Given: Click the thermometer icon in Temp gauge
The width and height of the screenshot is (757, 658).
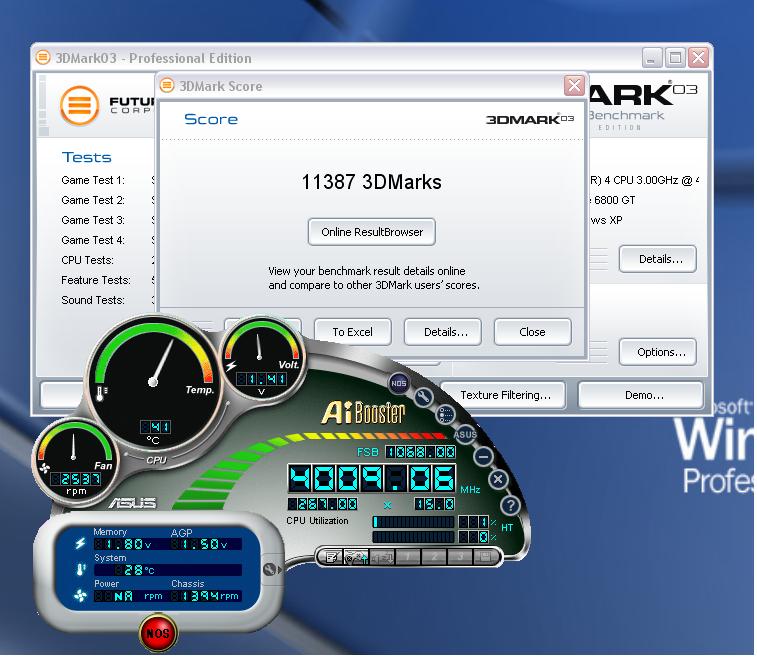Looking at the screenshot, I should [102, 393].
